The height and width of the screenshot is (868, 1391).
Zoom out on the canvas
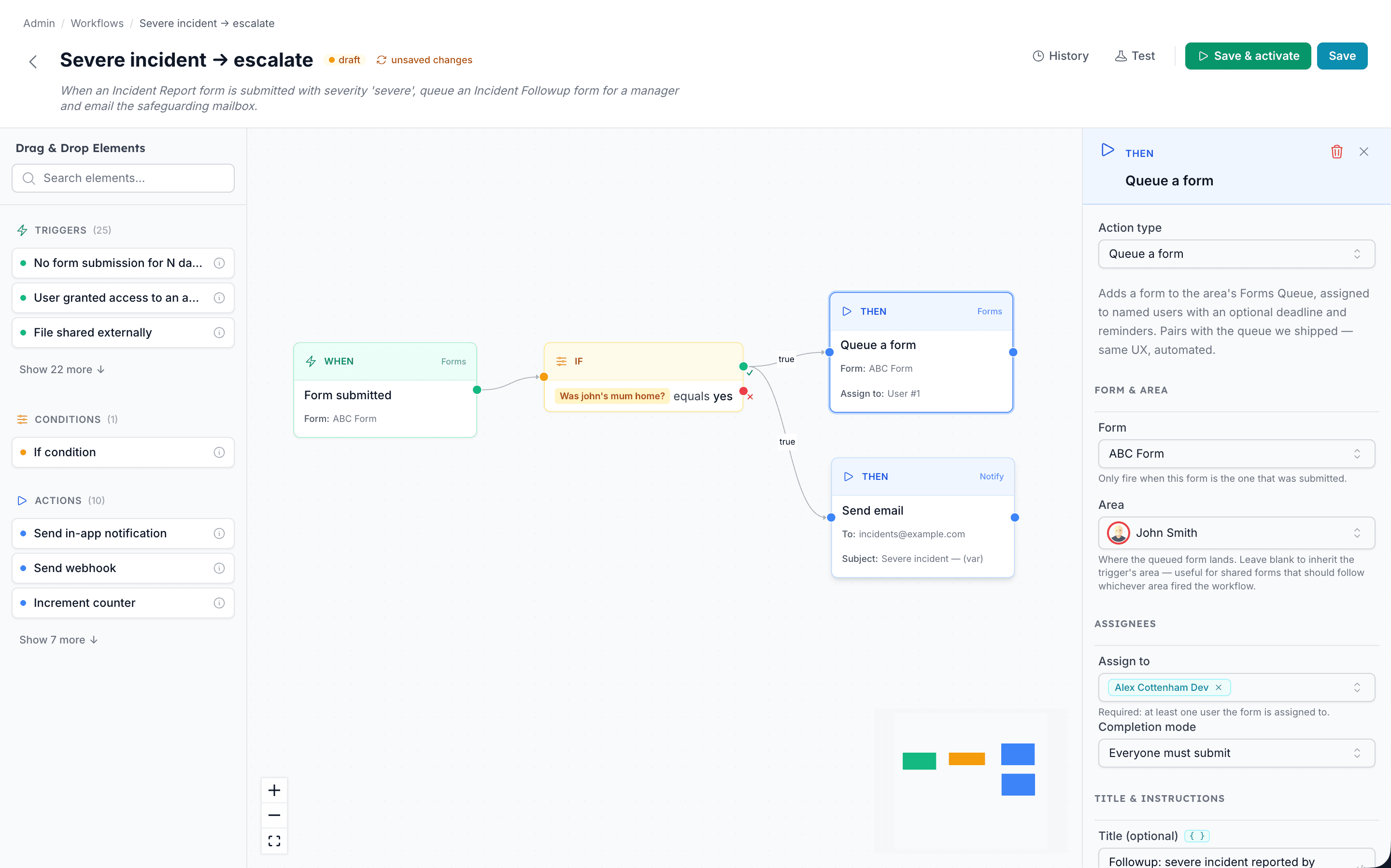274,815
